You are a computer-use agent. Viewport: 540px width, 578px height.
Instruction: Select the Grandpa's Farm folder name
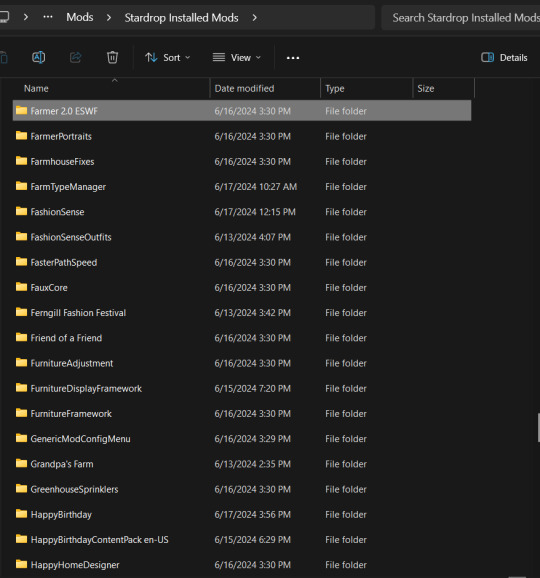coord(62,464)
